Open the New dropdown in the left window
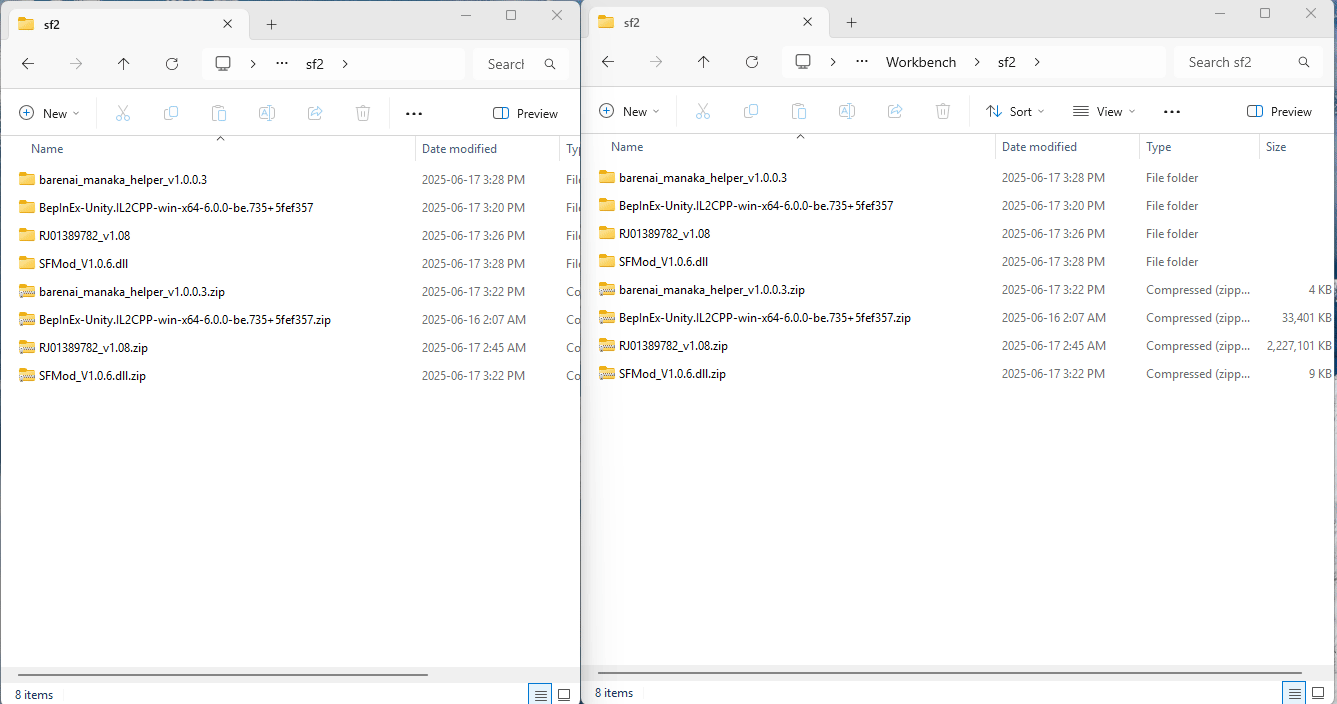Image resolution: width=1337 pixels, height=704 pixels. [49, 114]
